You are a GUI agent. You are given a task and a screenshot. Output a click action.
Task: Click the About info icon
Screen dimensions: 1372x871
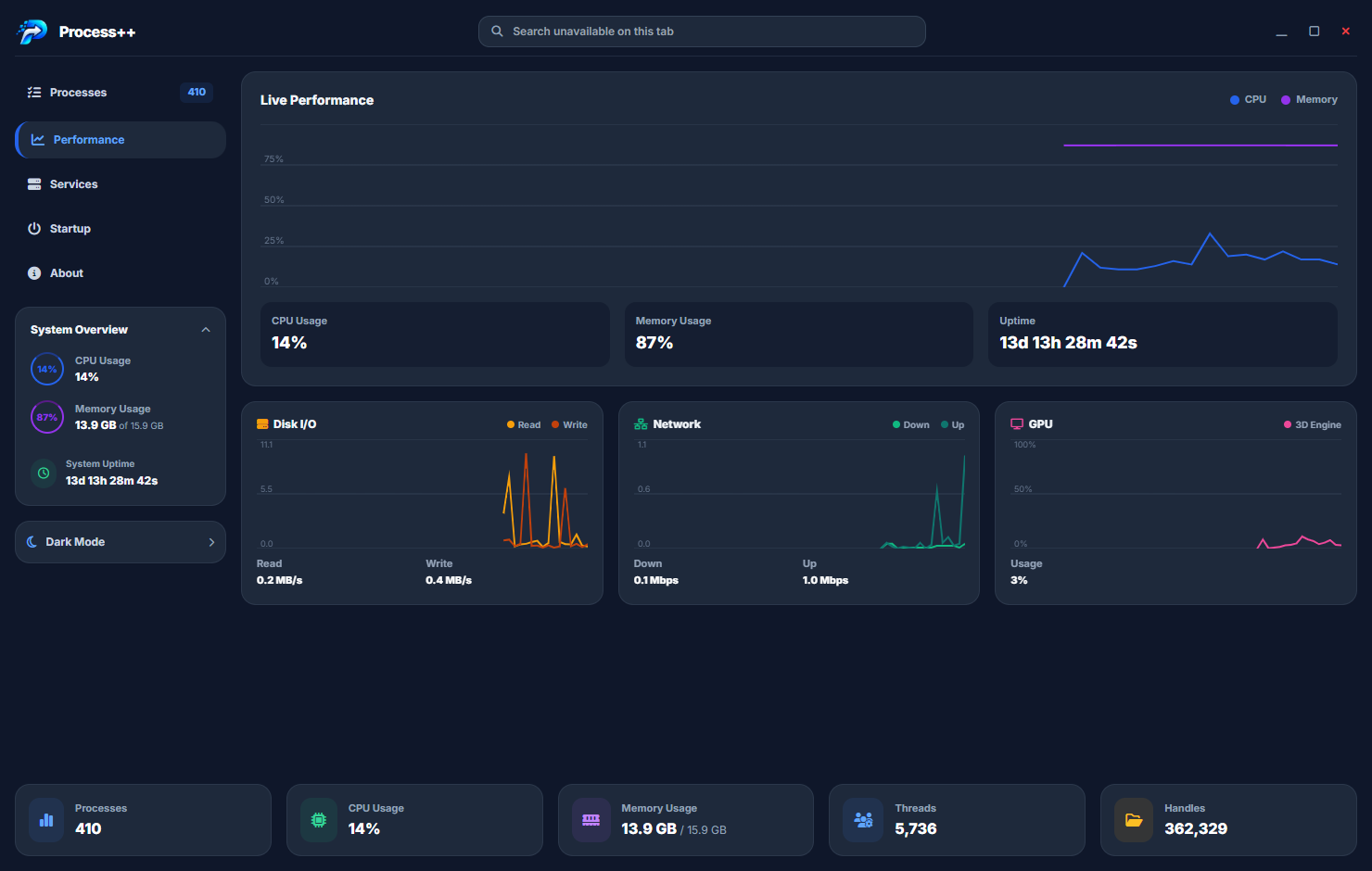click(x=34, y=273)
